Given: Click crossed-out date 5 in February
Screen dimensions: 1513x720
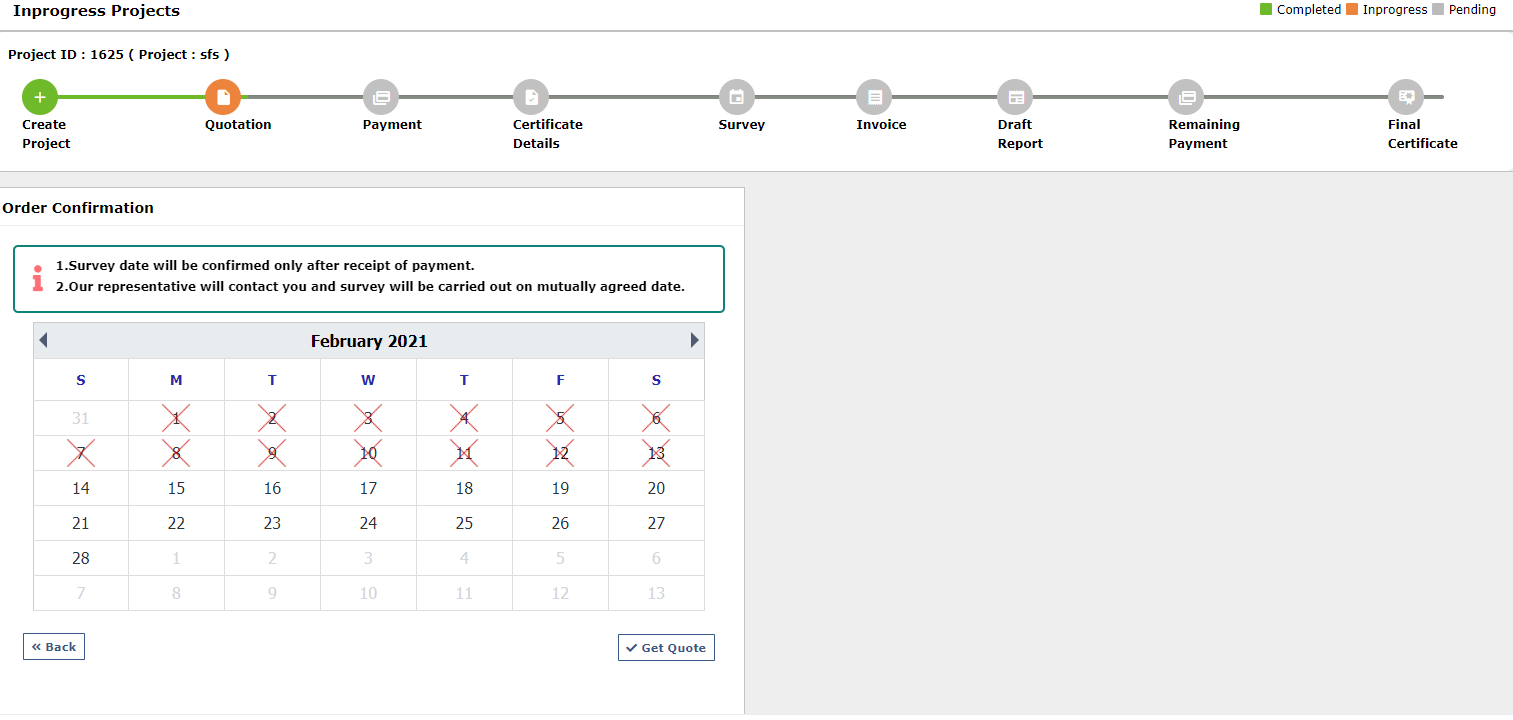Looking at the screenshot, I should [560, 418].
